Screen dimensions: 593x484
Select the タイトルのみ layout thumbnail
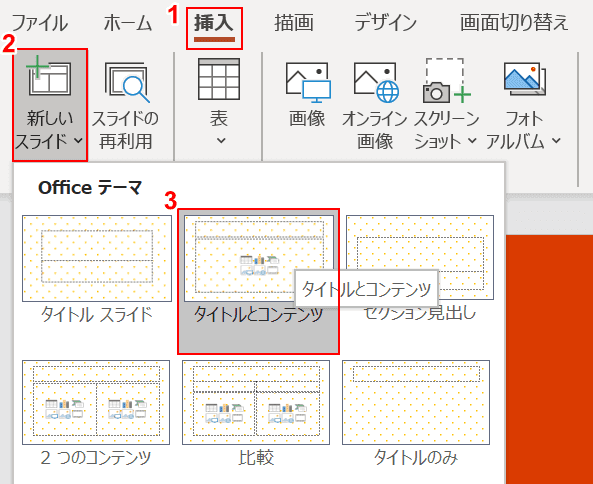pos(416,402)
